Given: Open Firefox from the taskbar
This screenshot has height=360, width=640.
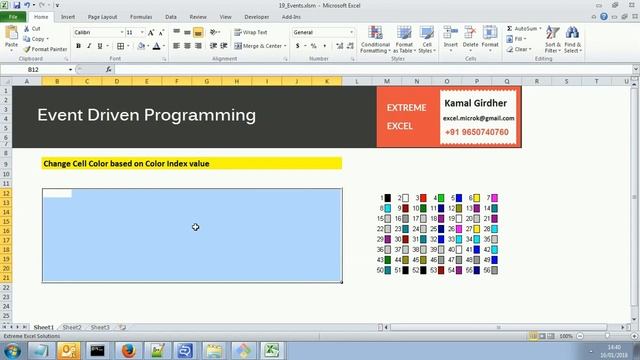Looking at the screenshot, I should 128,351.
